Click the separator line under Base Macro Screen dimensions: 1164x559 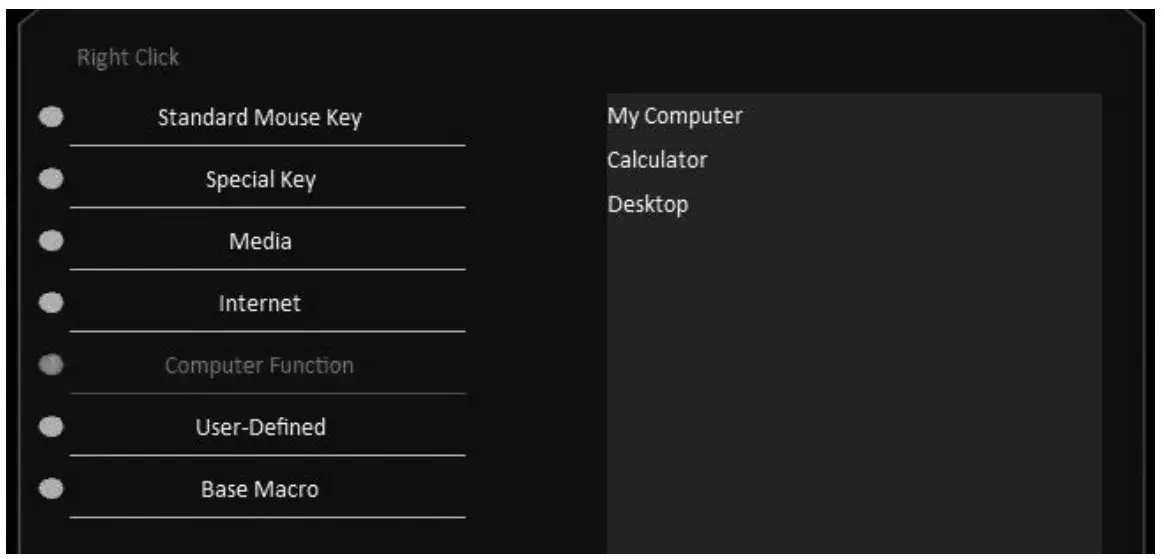(267, 517)
